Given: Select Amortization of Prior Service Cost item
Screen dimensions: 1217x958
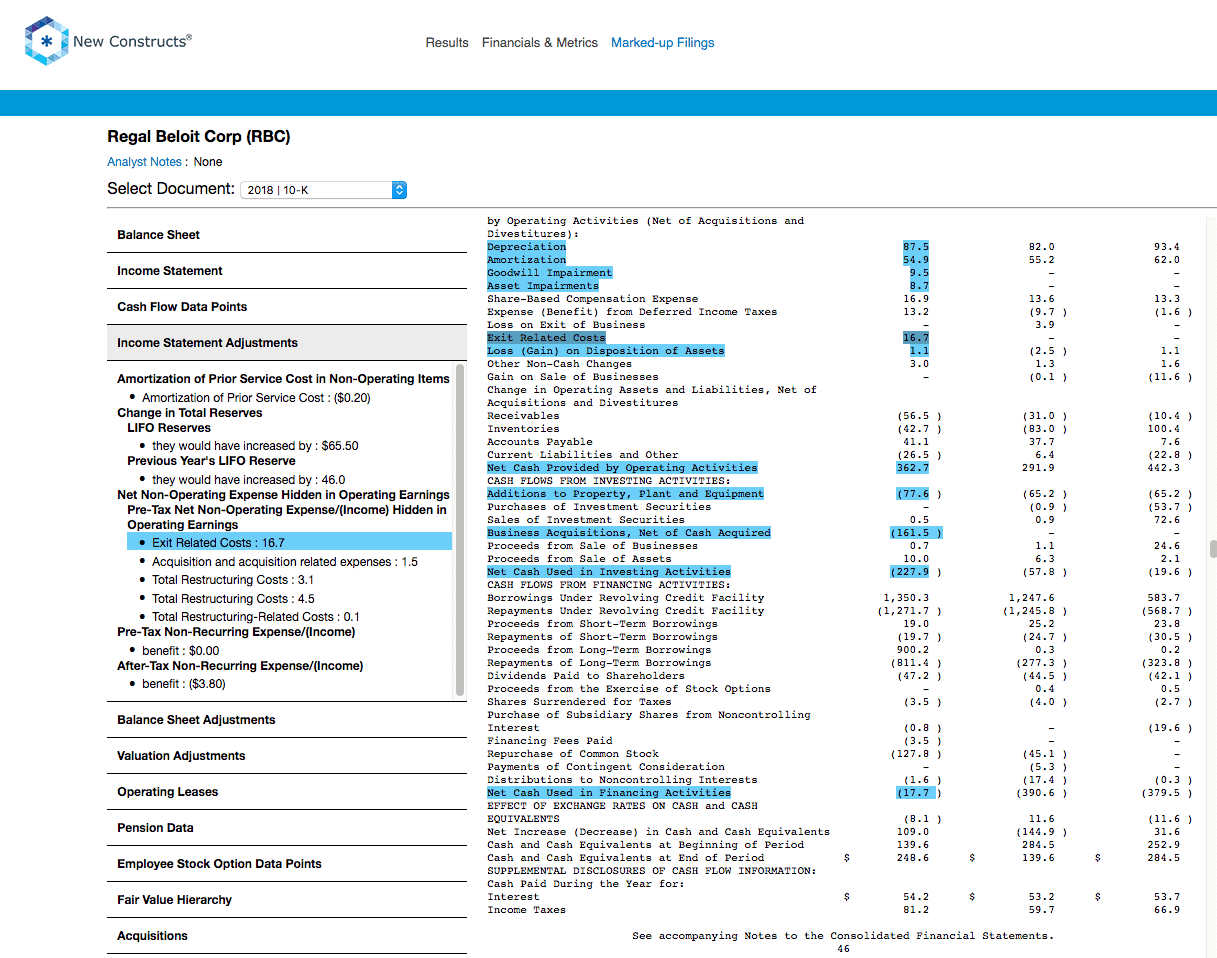Looking at the screenshot, I should point(256,398).
